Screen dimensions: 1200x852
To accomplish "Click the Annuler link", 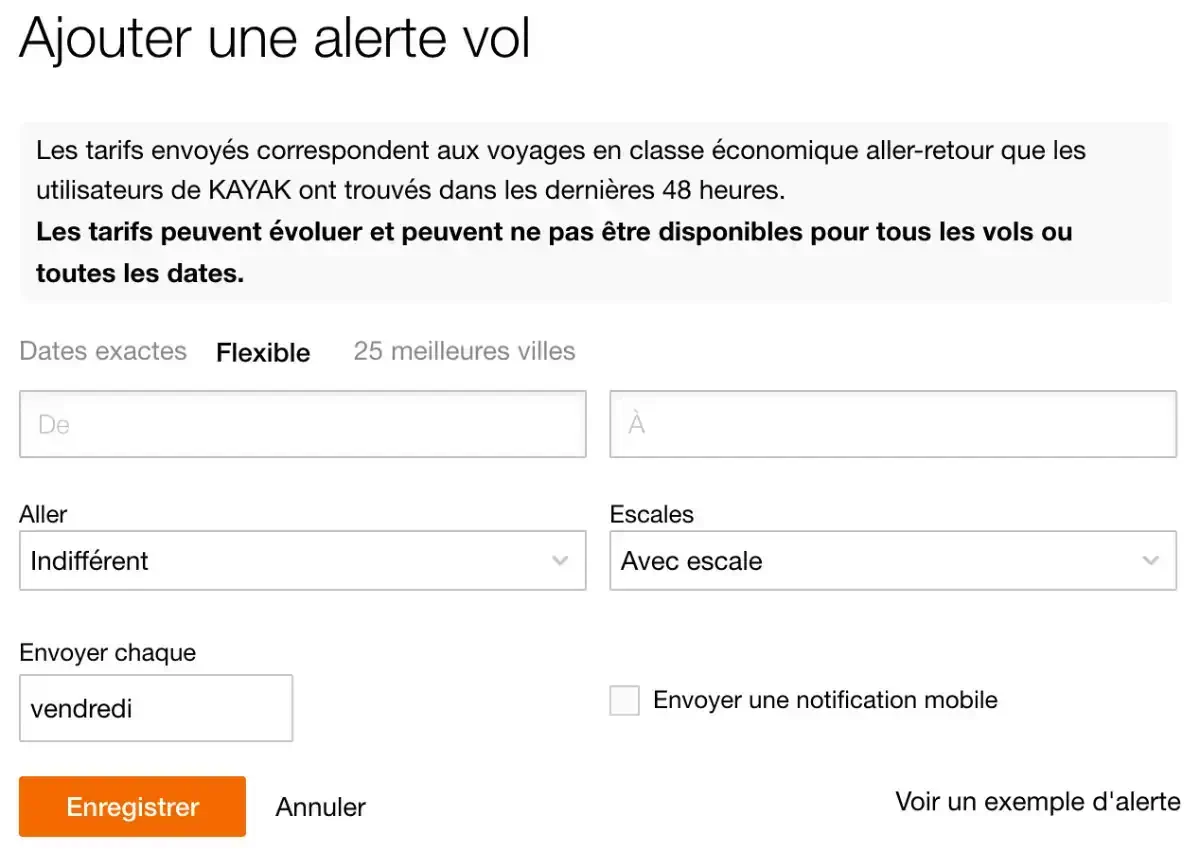I will point(321,807).
